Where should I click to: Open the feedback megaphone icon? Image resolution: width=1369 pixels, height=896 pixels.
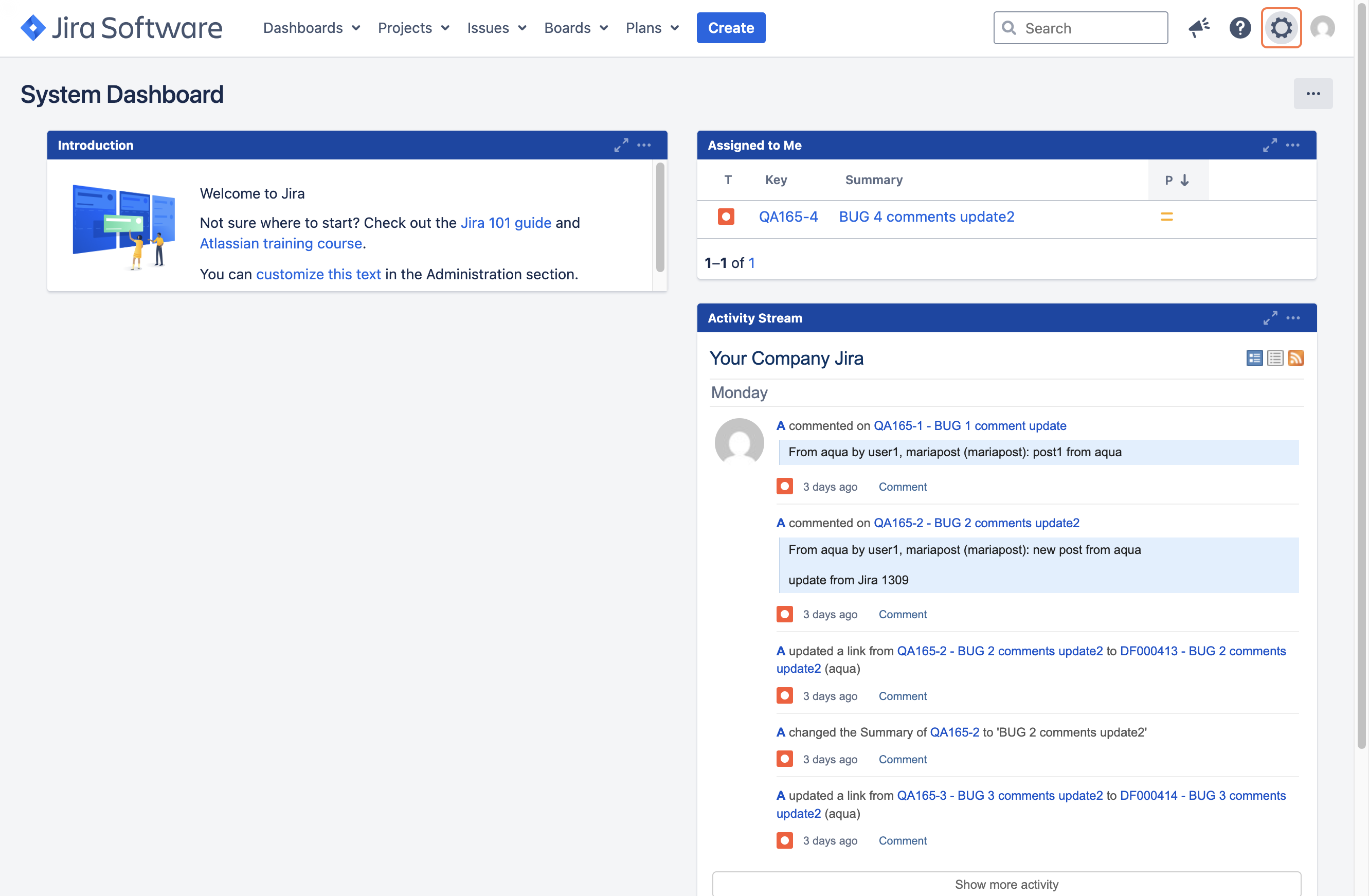coord(1199,28)
